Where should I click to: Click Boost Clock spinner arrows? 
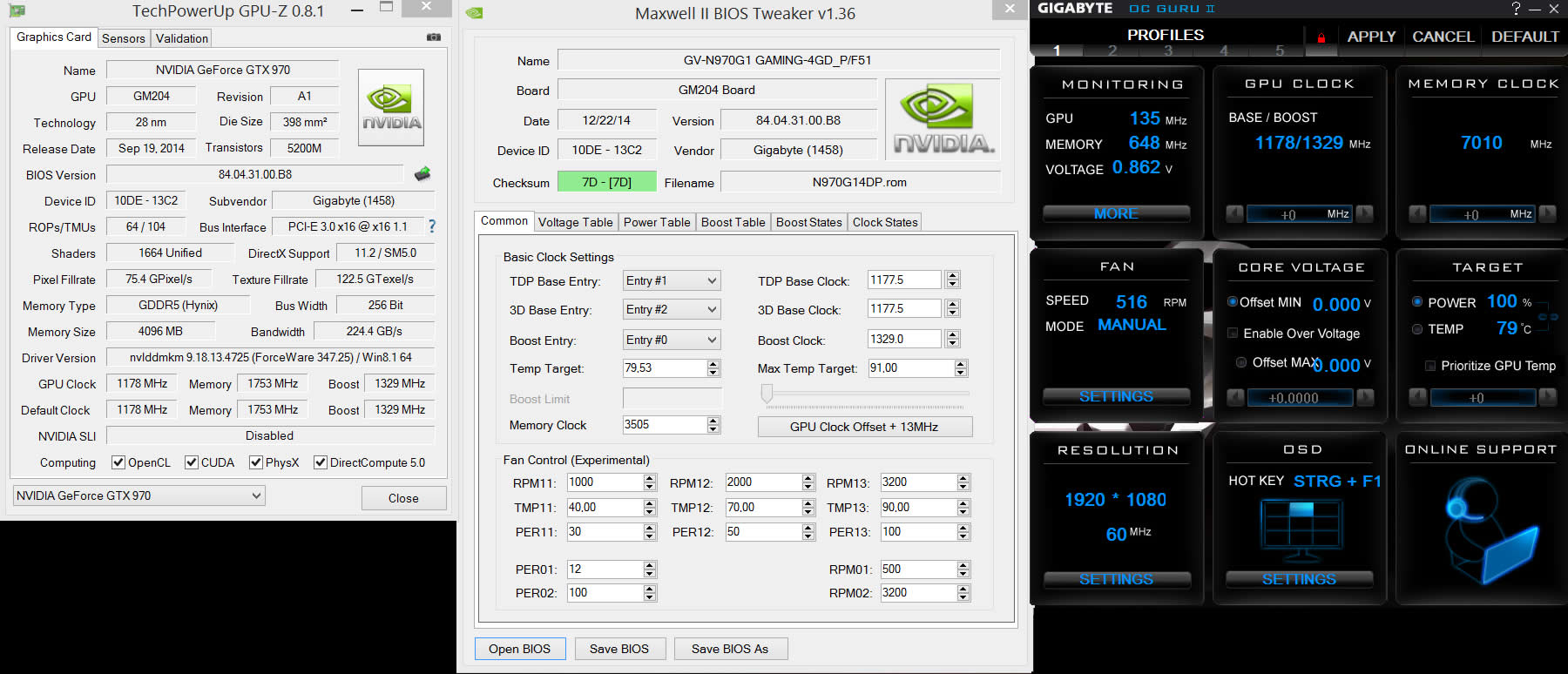[952, 339]
